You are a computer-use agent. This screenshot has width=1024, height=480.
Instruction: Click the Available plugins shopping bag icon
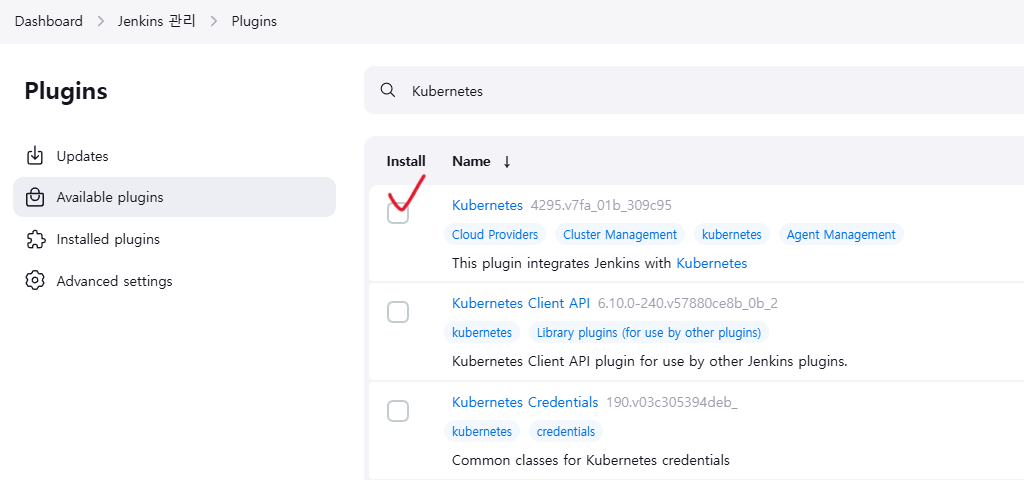tap(35, 197)
